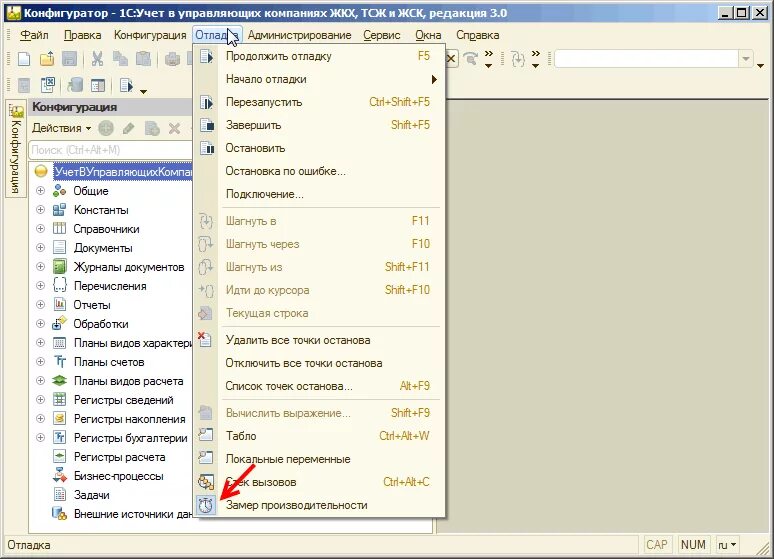Open the Сервис menu
The image size is (774, 559).
point(382,35)
